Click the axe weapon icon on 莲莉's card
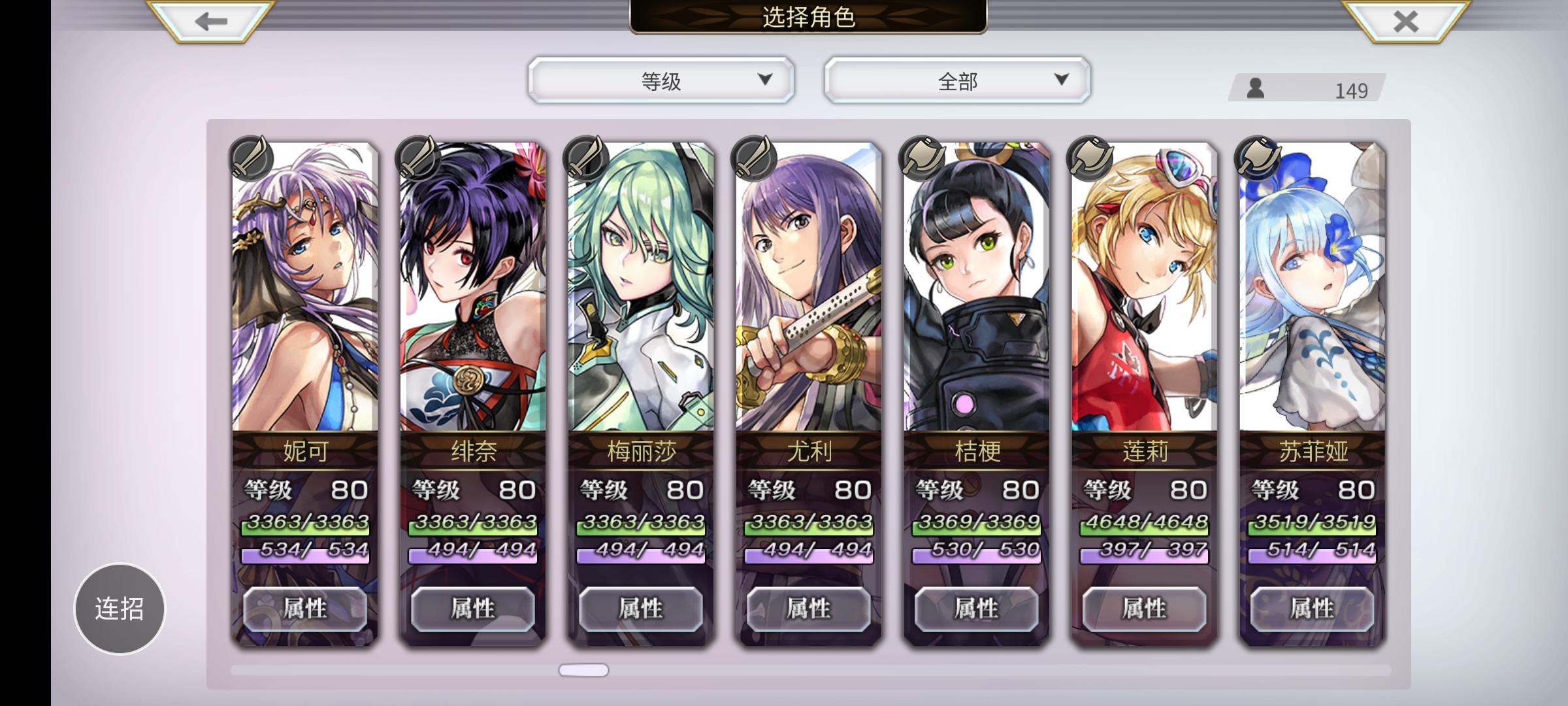The height and width of the screenshot is (706, 1568). click(1091, 158)
